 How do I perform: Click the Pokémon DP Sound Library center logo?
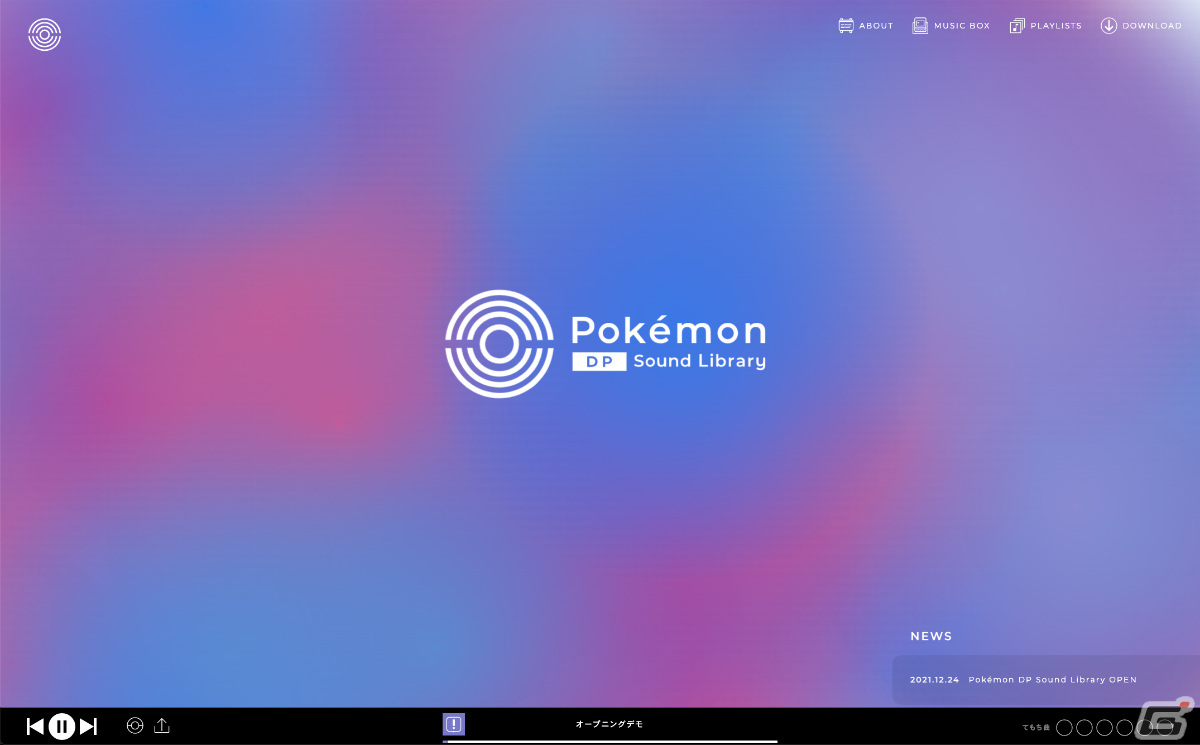tap(606, 344)
